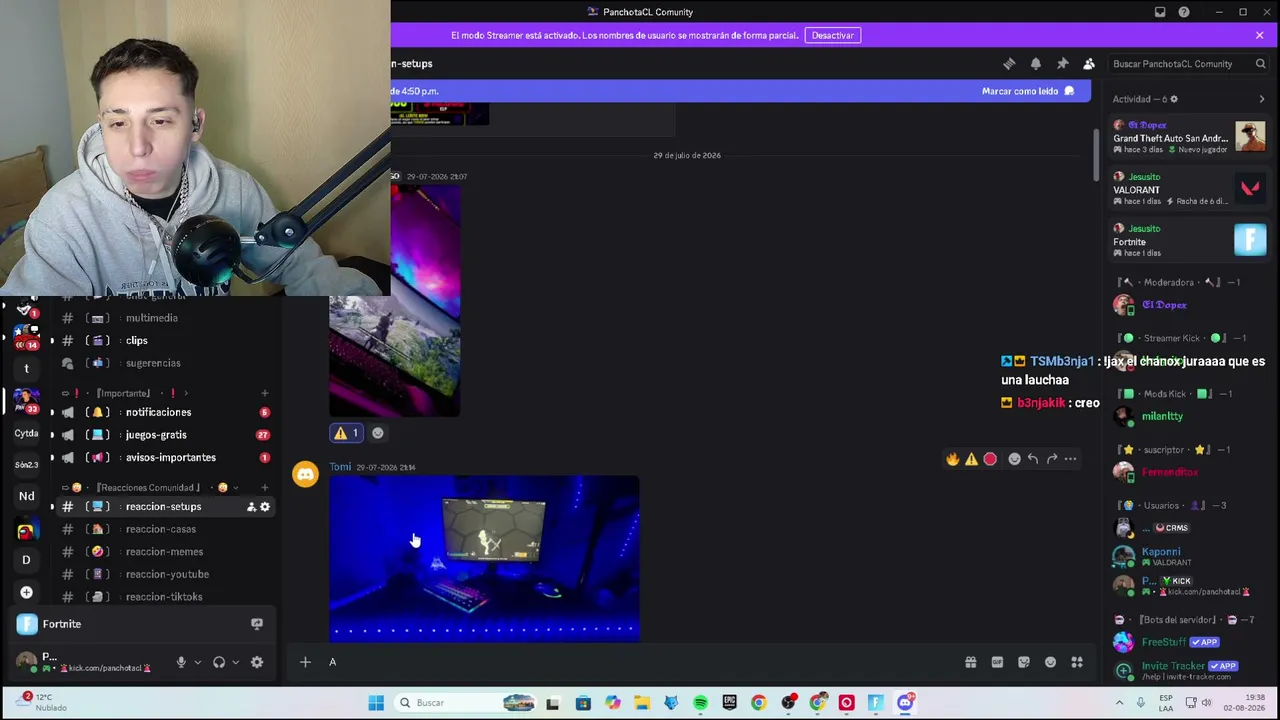Toggle the warning reaction with count 1
This screenshot has height=720, width=1280.
pyautogui.click(x=347, y=433)
